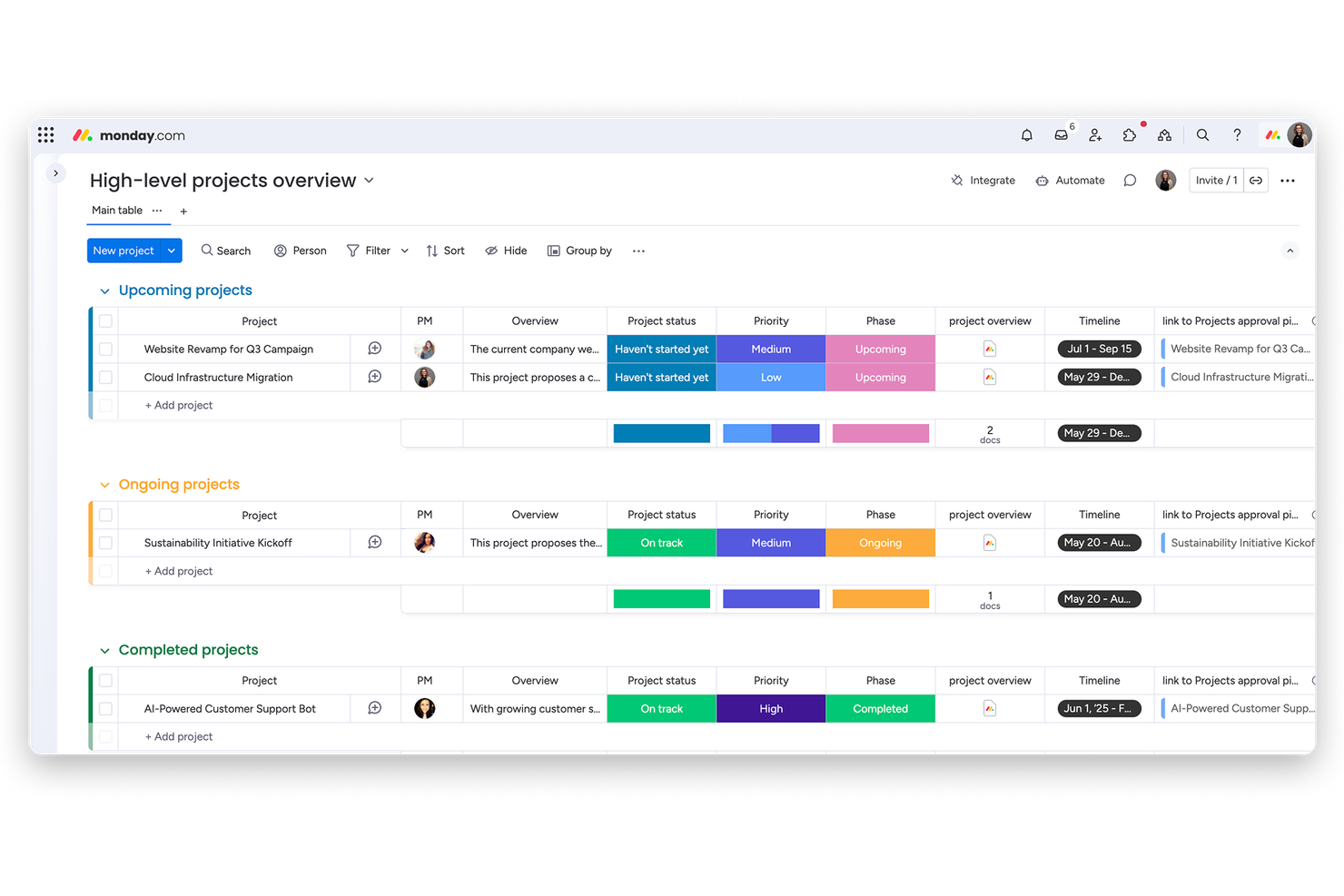Switch to the Main table tab
The width and height of the screenshot is (1344, 896).
click(115, 210)
